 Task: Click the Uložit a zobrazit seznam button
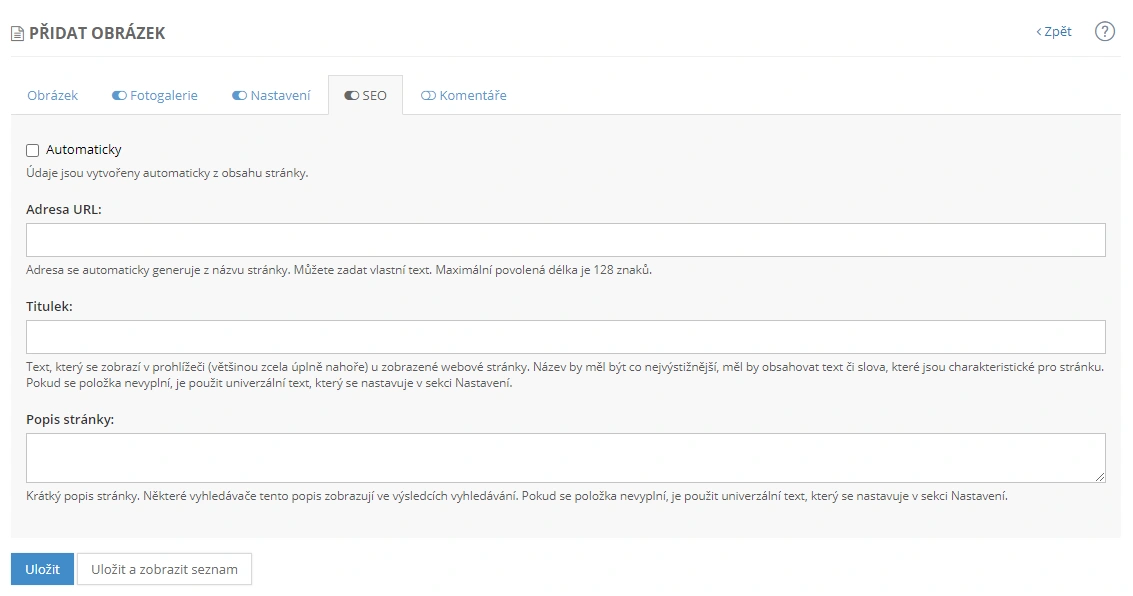pyautogui.click(x=164, y=569)
